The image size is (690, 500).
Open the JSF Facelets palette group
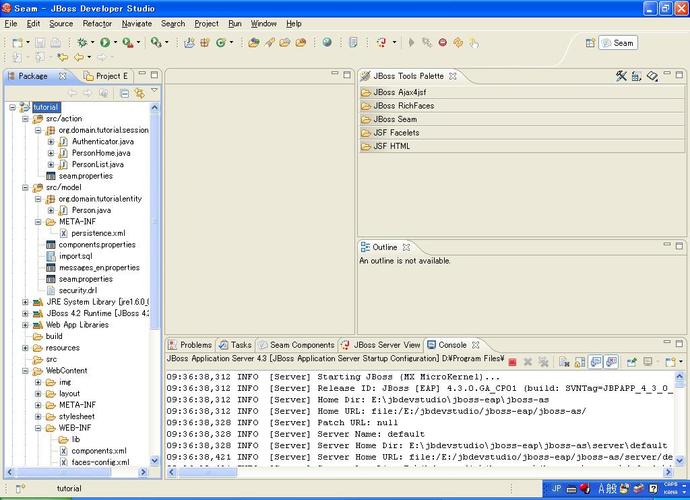[x=522, y=132]
